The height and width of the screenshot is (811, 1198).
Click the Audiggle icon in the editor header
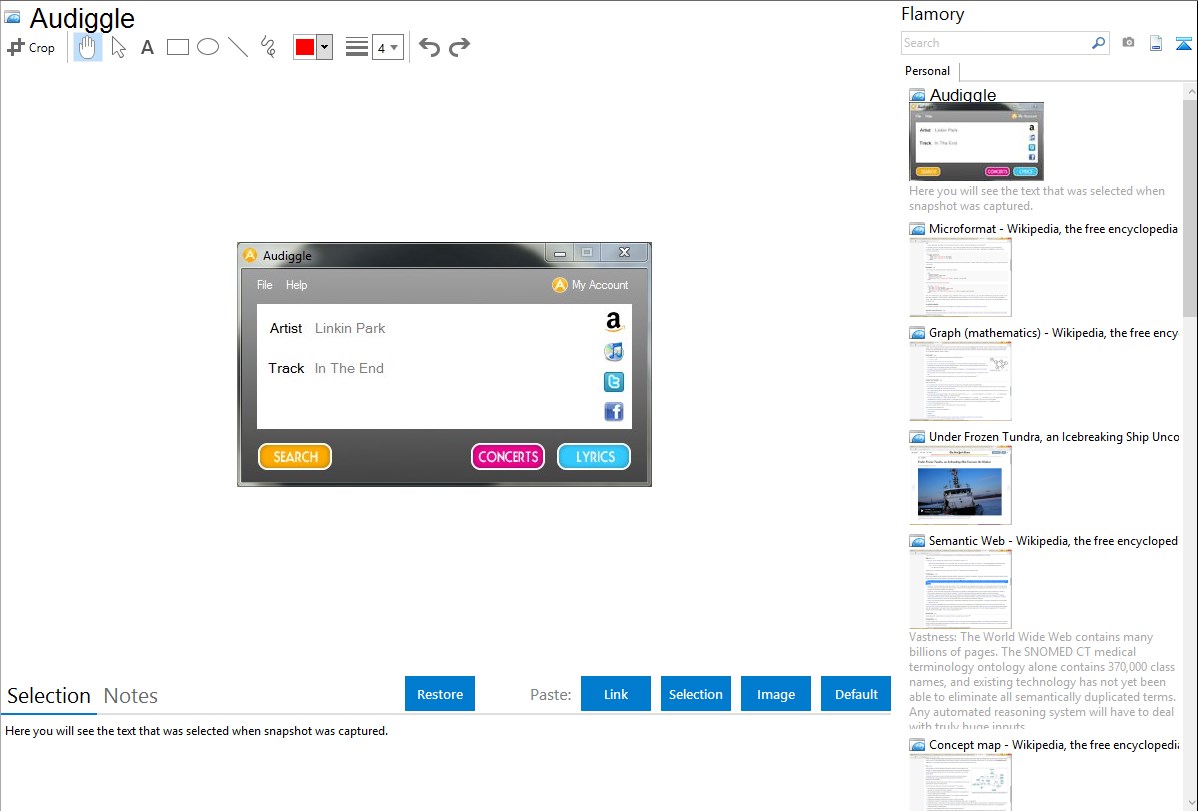pyautogui.click(x=13, y=18)
